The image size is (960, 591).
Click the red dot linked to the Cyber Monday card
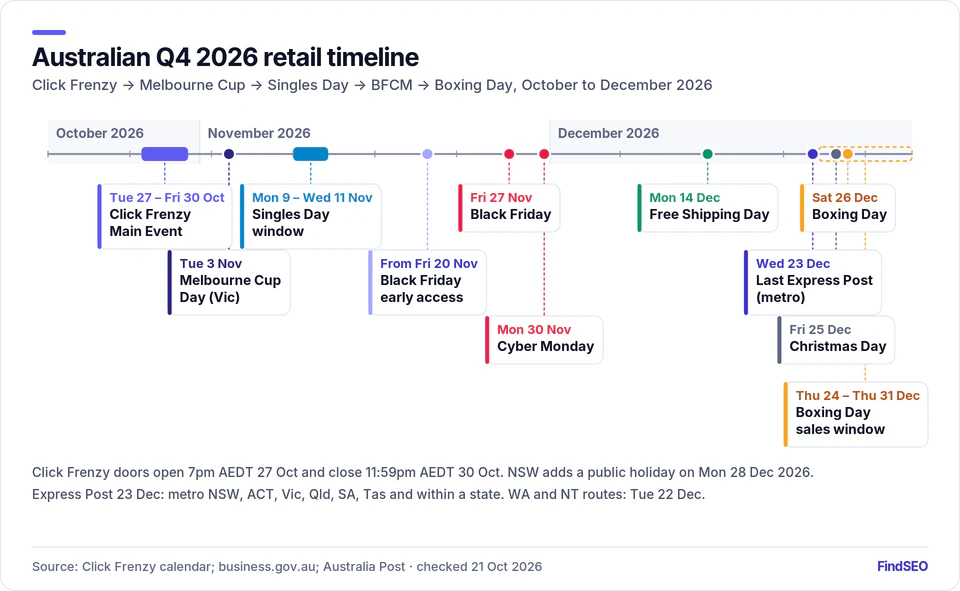[x=544, y=154]
